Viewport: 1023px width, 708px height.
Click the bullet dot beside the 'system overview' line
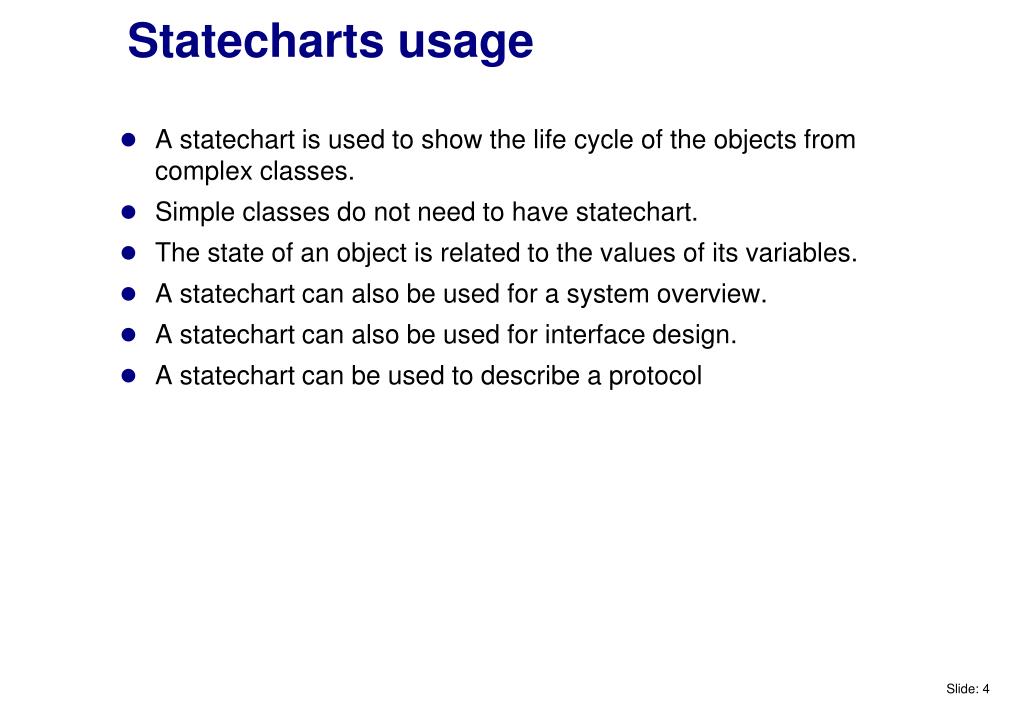coord(129,294)
